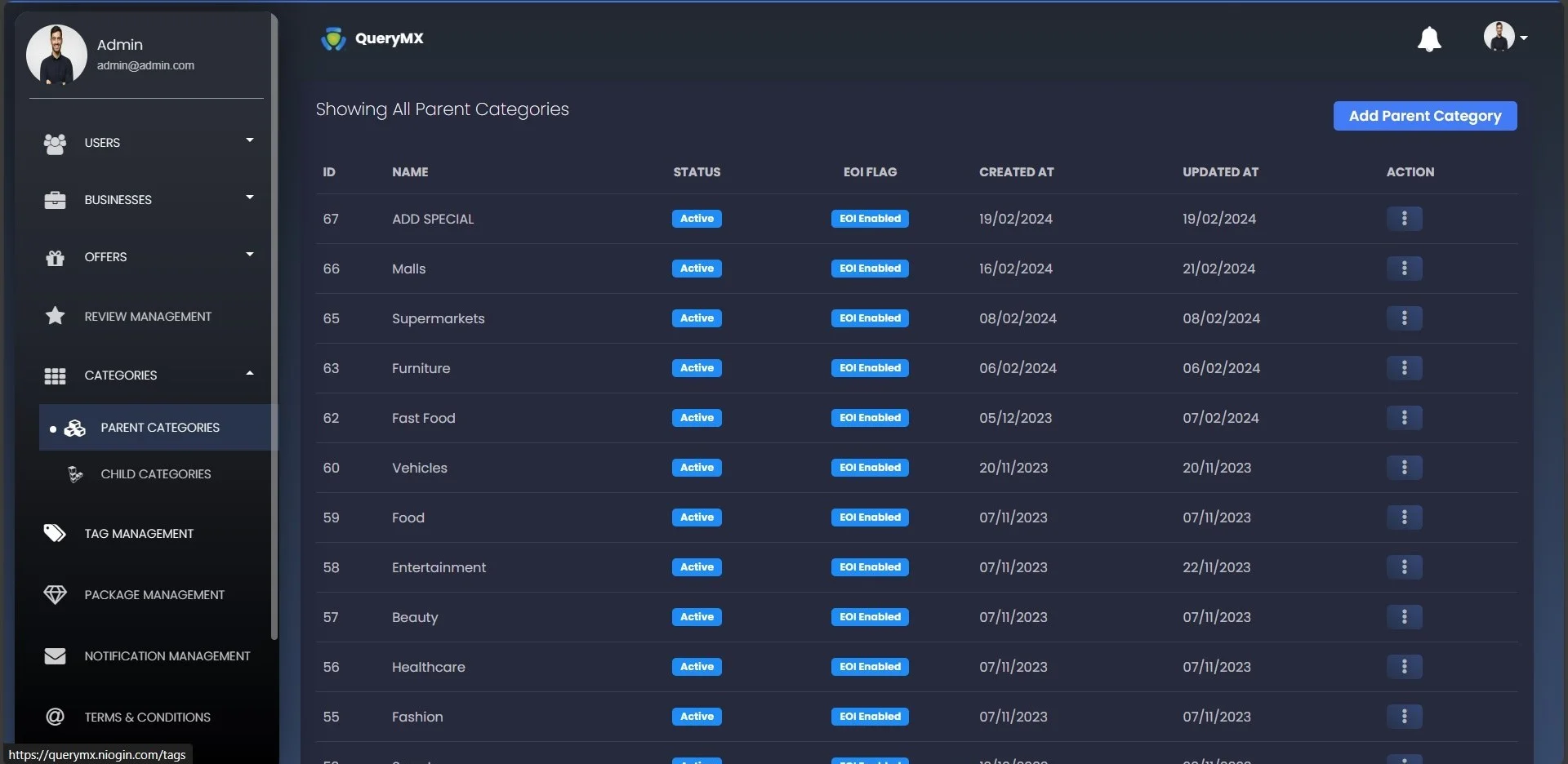1568x764 pixels.
Task: Click the Notification Management envelope icon
Action: (55, 656)
